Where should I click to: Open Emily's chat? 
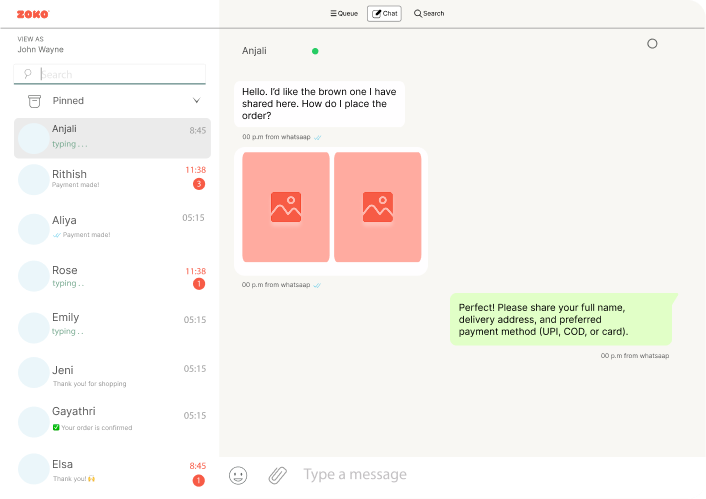[x=112, y=326]
